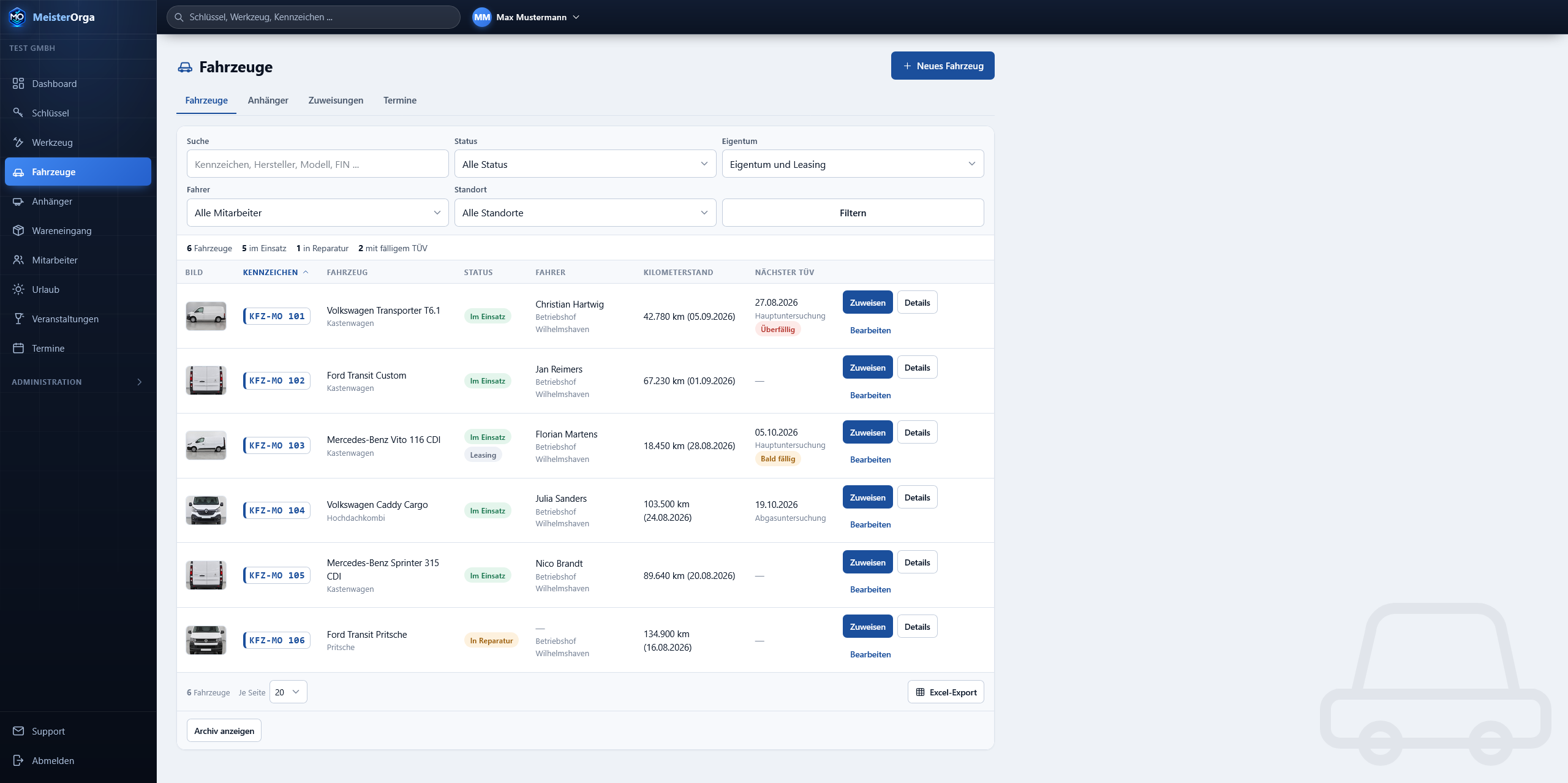The width and height of the screenshot is (1568, 783).
Task: Click the Überfällig TÜV badge
Action: coord(777,330)
